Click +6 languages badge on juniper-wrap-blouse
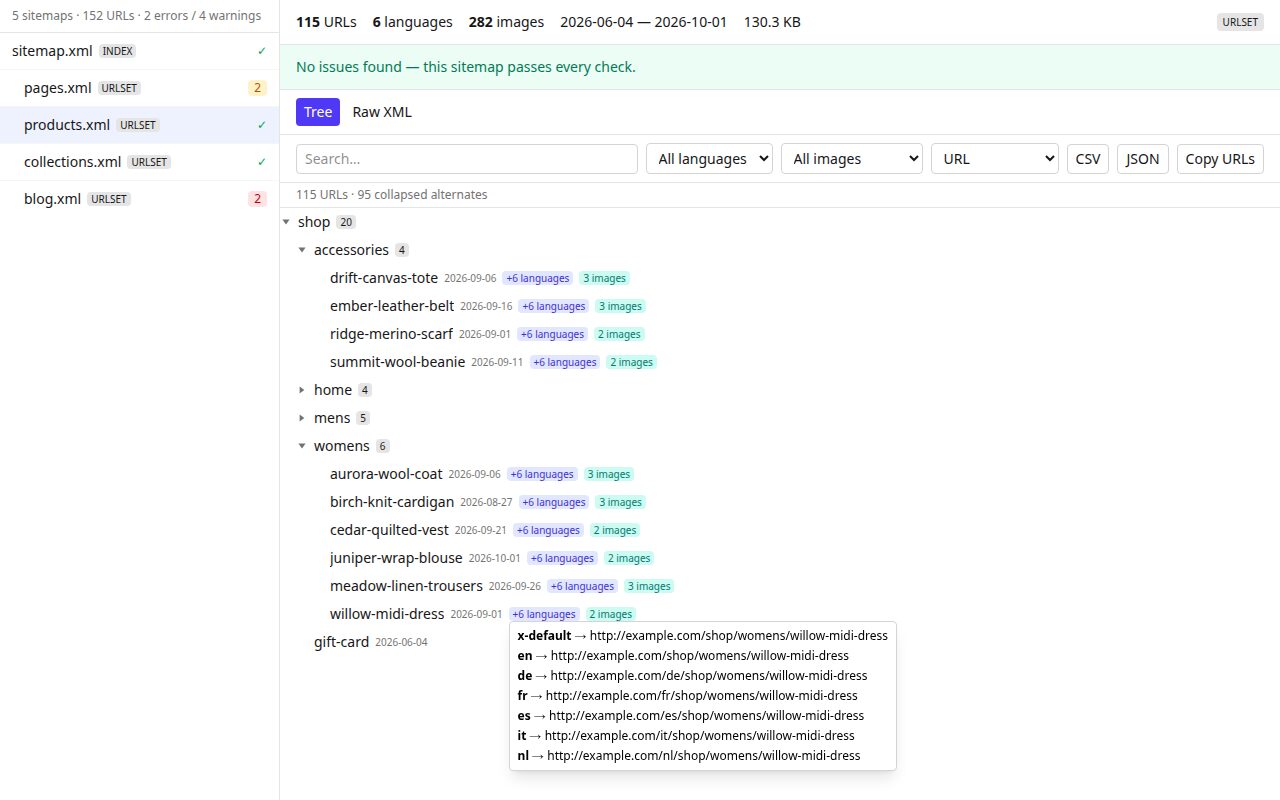The image size is (1280, 800). [x=562, y=558]
